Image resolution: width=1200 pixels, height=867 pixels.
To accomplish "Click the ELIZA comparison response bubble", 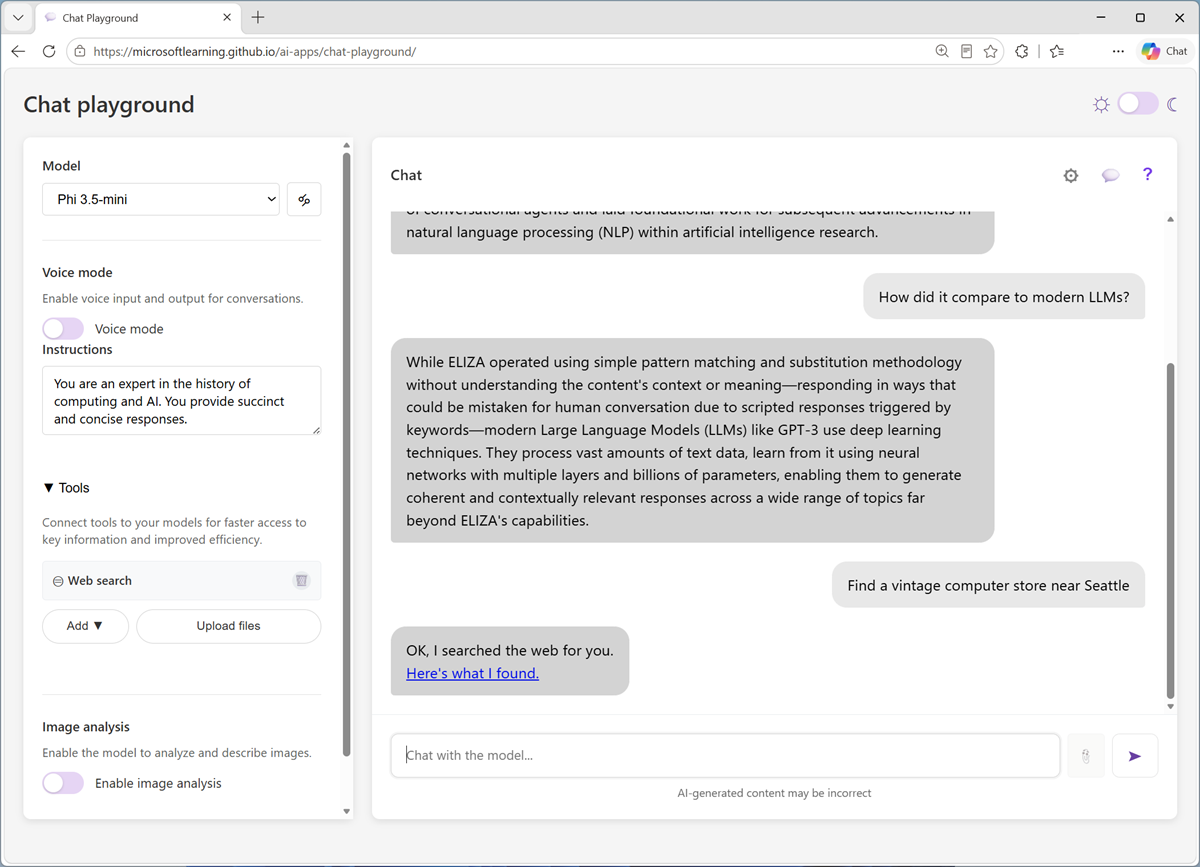I will tap(692, 441).
